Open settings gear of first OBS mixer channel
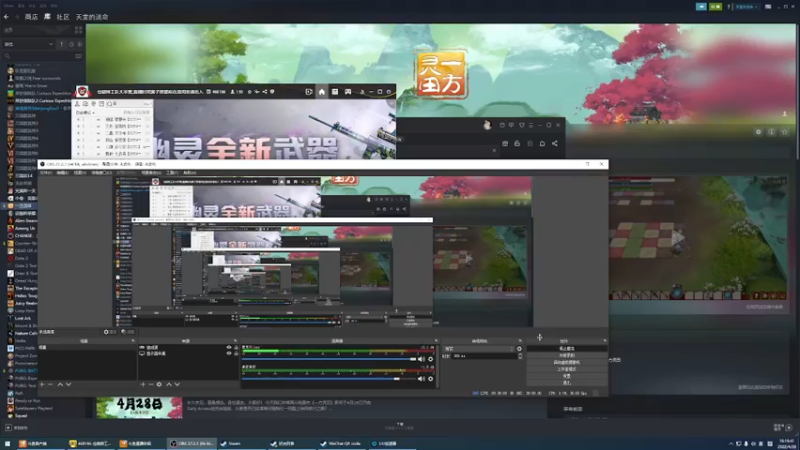 431,359
